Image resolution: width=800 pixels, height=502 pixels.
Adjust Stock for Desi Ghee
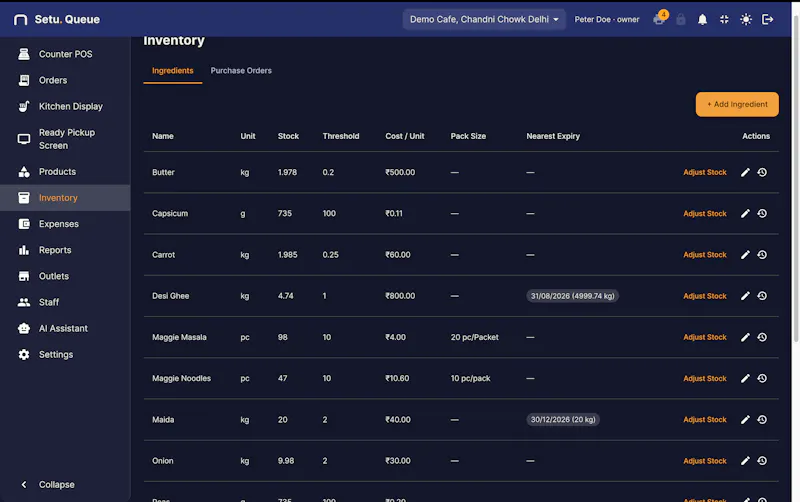(x=705, y=296)
